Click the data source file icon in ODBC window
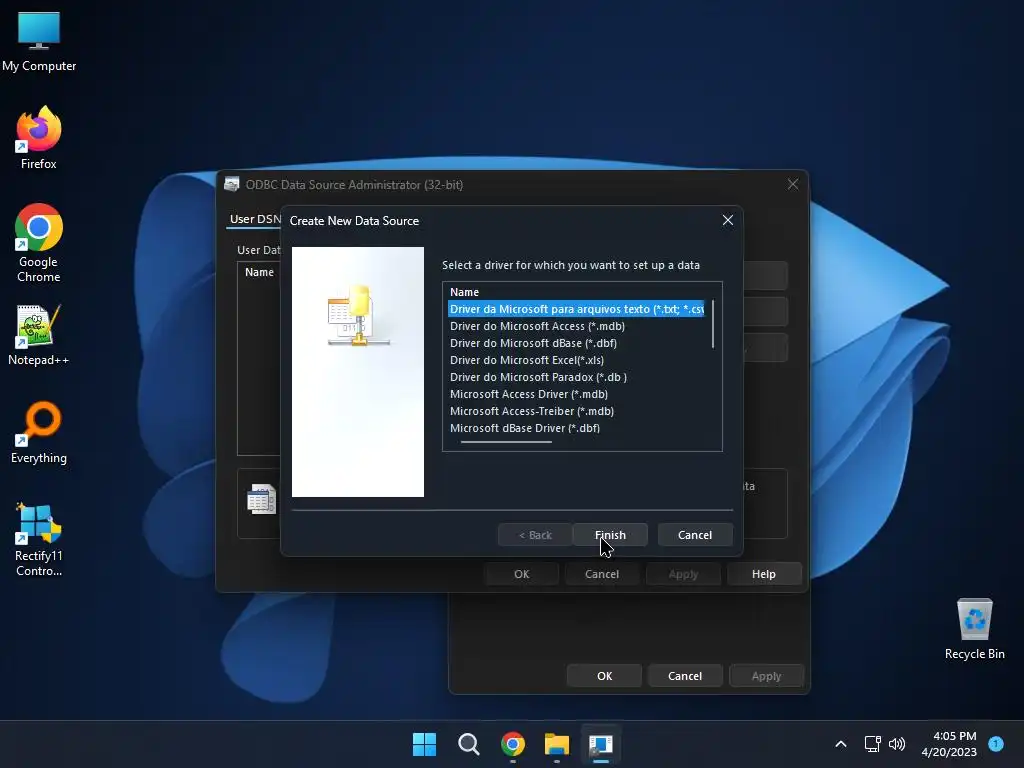Viewport: 1024px width, 768px height. tap(262, 499)
